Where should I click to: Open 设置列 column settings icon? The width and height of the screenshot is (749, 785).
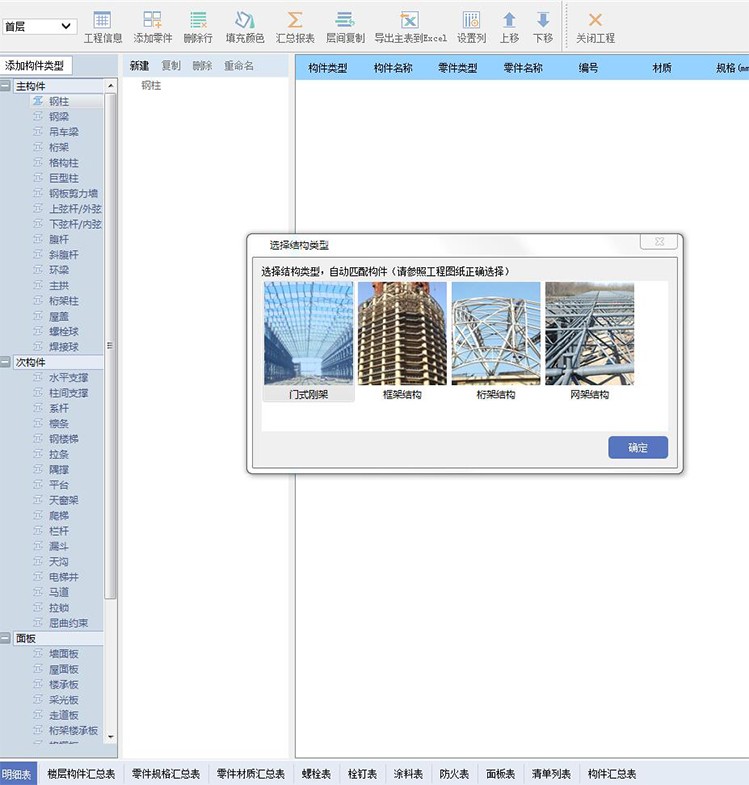[471, 27]
